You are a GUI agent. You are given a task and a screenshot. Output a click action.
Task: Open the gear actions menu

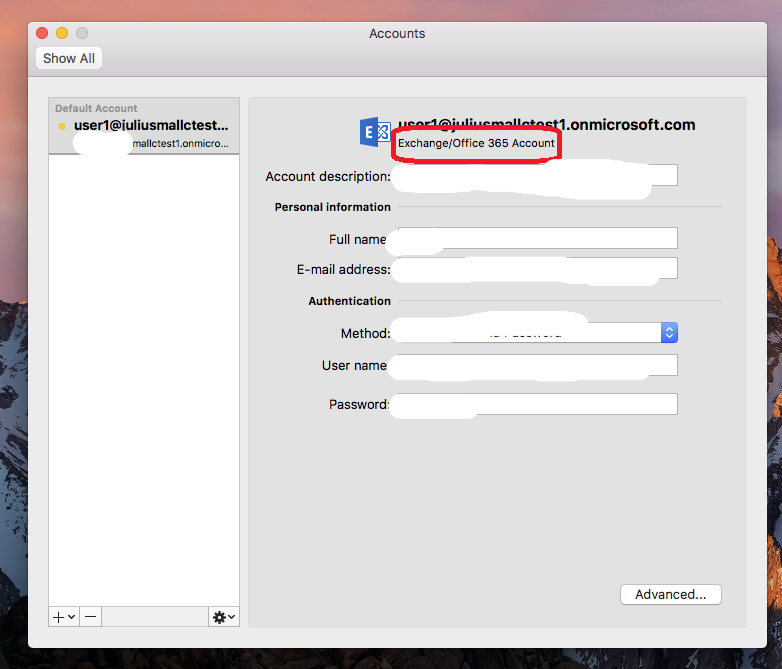(223, 617)
